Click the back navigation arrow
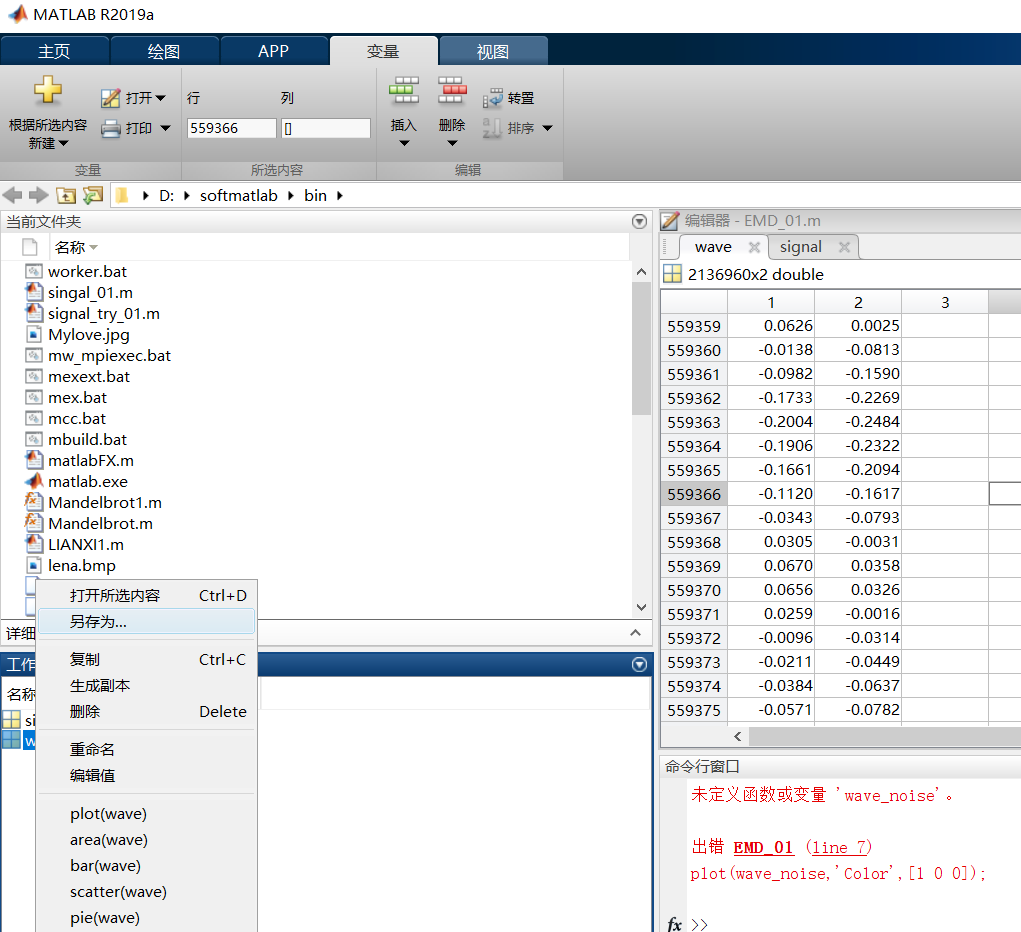The width and height of the screenshot is (1021, 932). (x=10, y=195)
